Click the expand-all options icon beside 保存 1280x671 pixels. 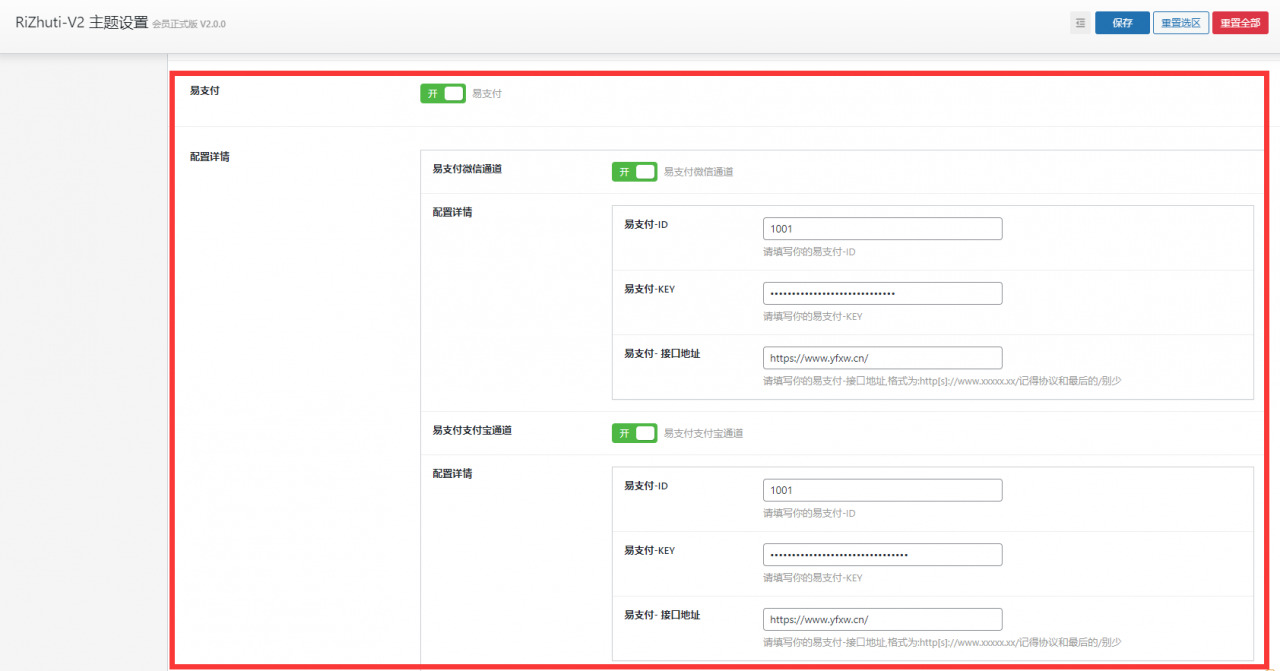click(1080, 23)
